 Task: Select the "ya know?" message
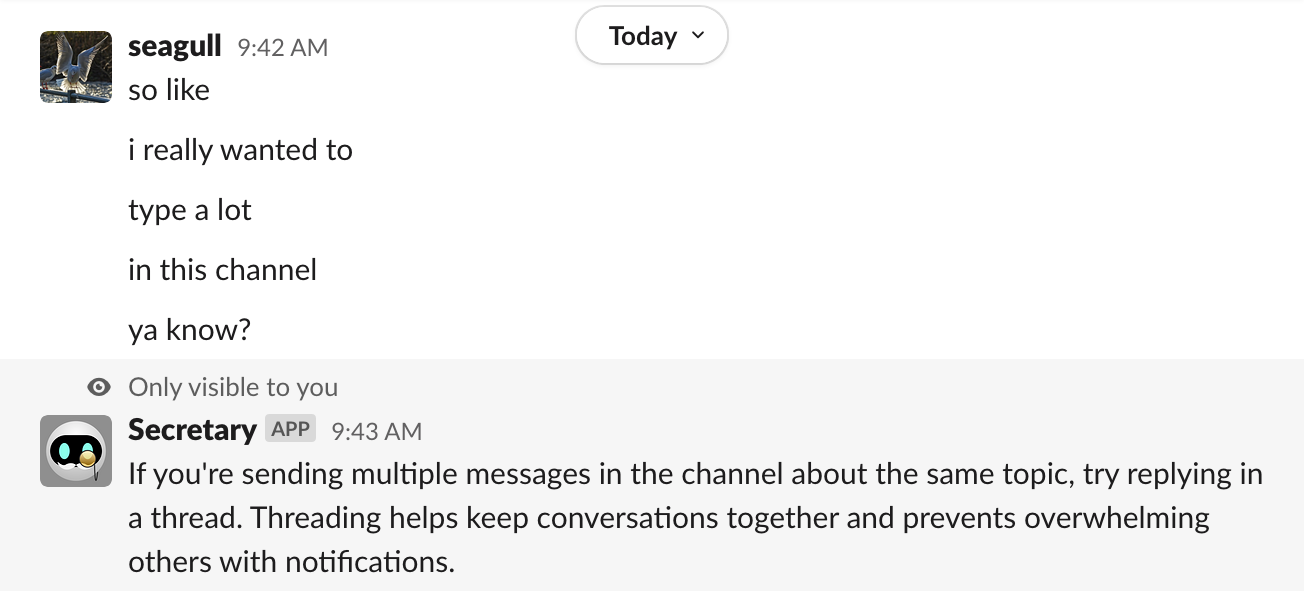189,330
